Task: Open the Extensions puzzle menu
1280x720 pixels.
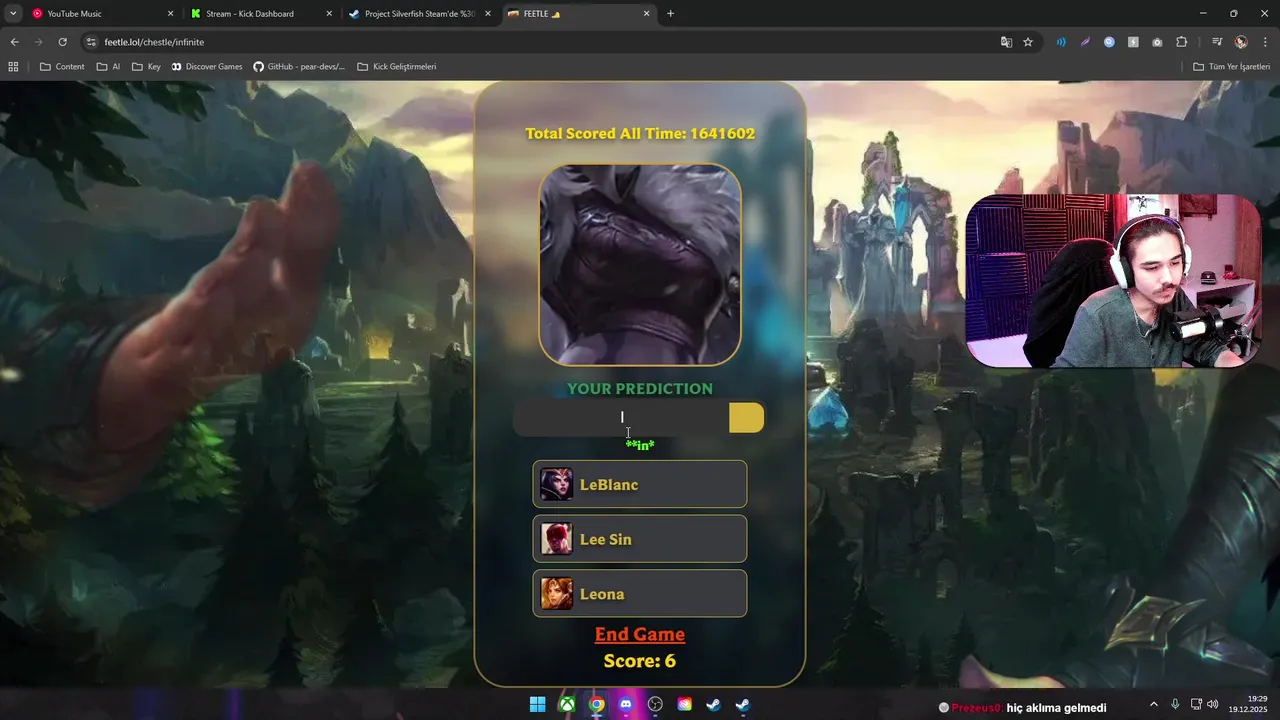Action: point(1182,42)
